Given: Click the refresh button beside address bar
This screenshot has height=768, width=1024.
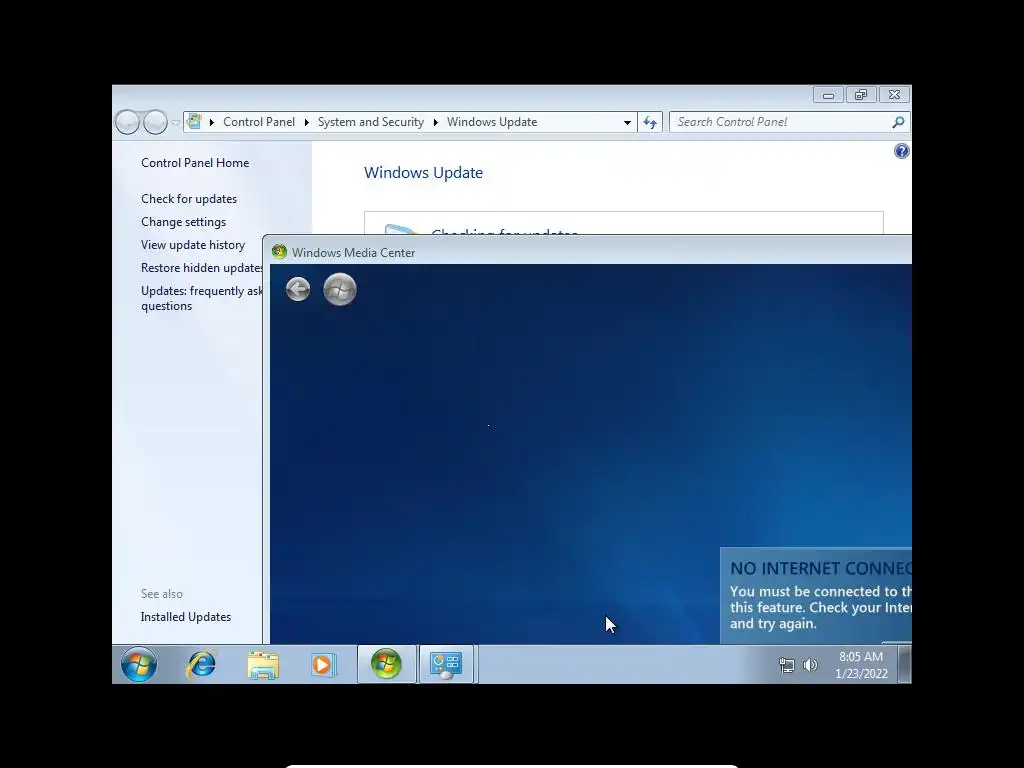Looking at the screenshot, I should 650,122.
